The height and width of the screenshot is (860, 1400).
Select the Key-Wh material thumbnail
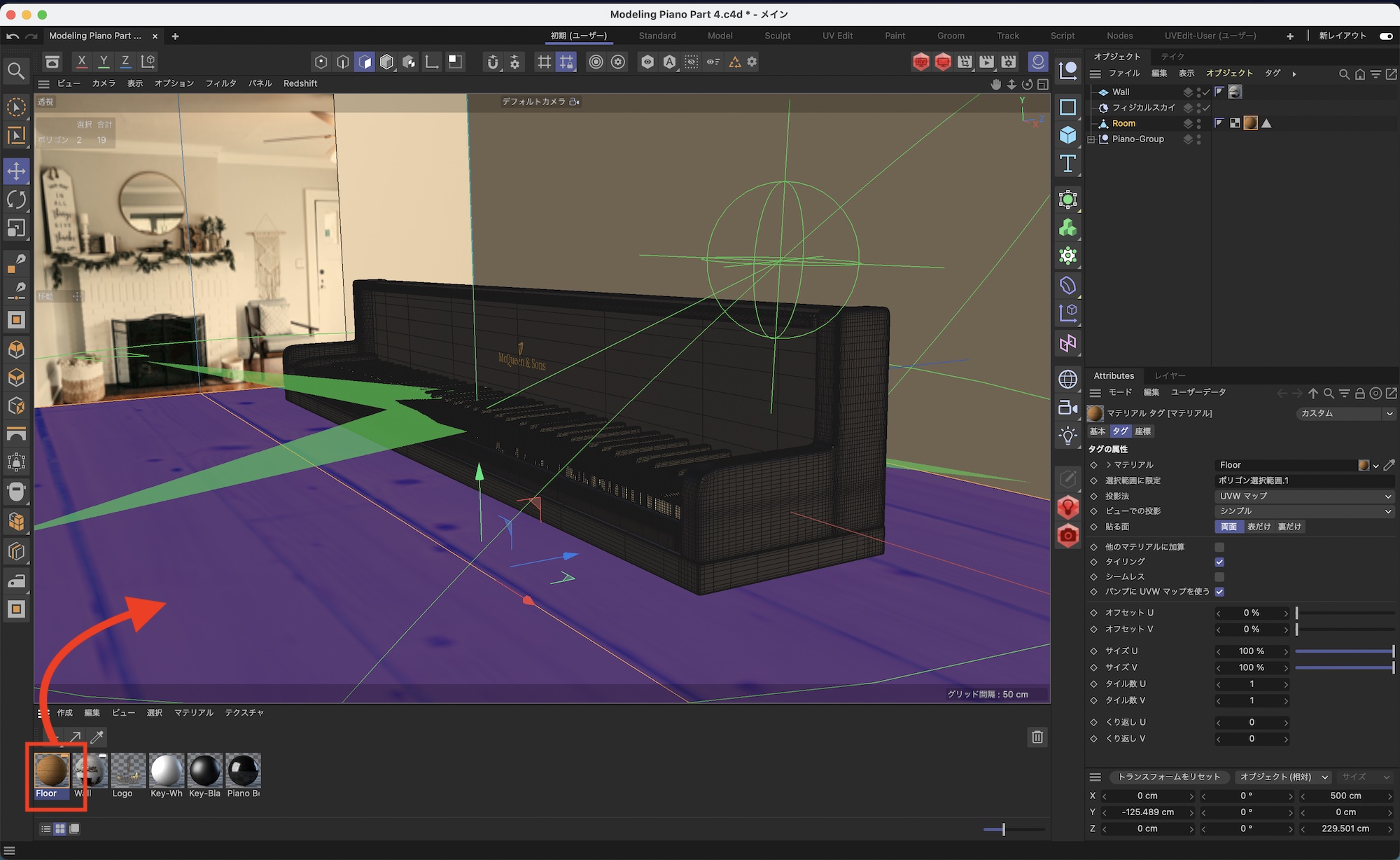(x=167, y=771)
